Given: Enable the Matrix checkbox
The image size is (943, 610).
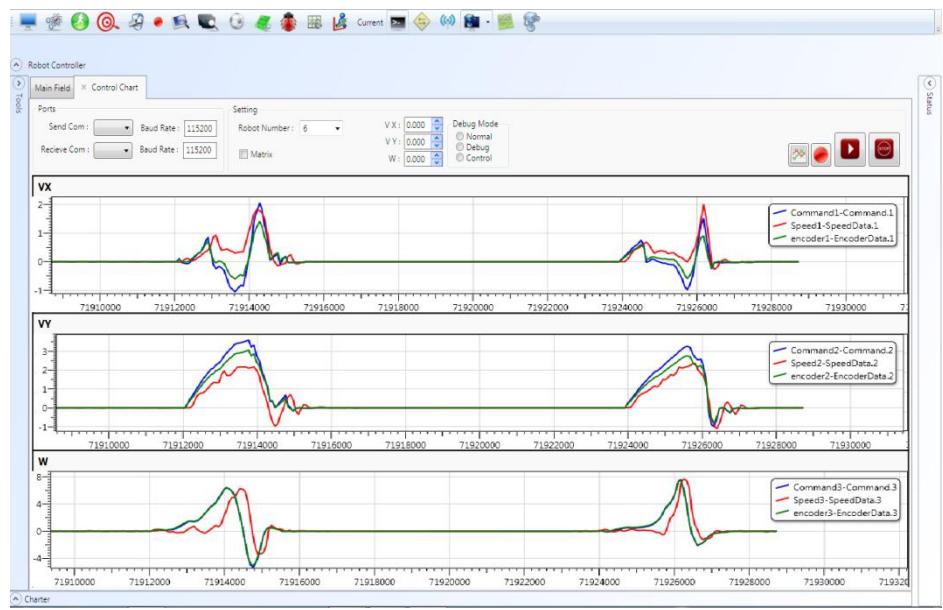Looking at the screenshot, I should [x=244, y=155].
